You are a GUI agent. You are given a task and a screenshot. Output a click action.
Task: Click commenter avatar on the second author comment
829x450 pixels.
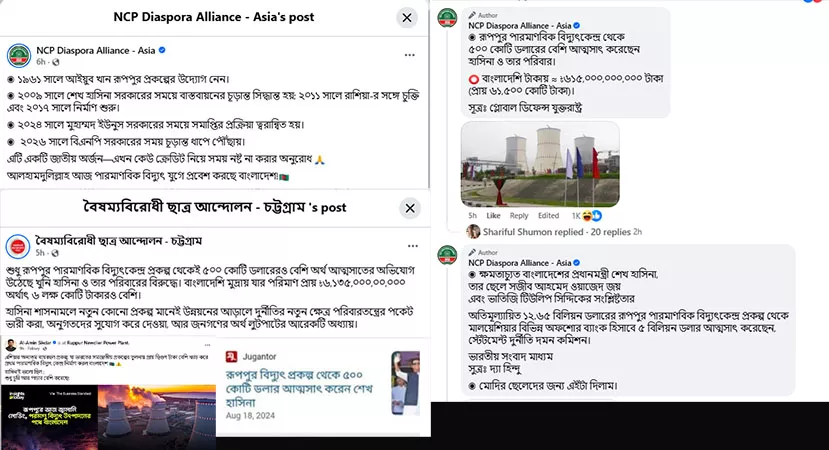click(447, 255)
